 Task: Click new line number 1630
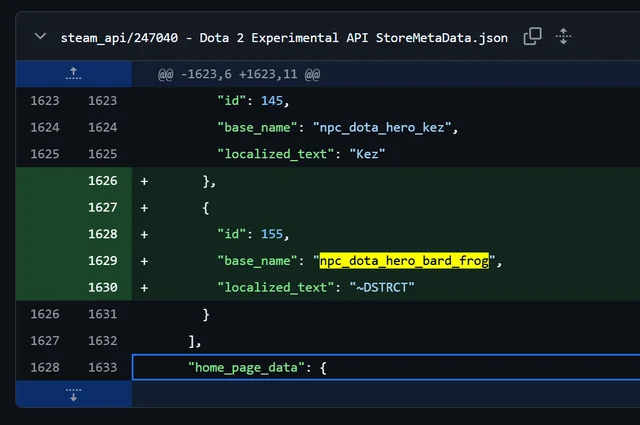point(102,287)
